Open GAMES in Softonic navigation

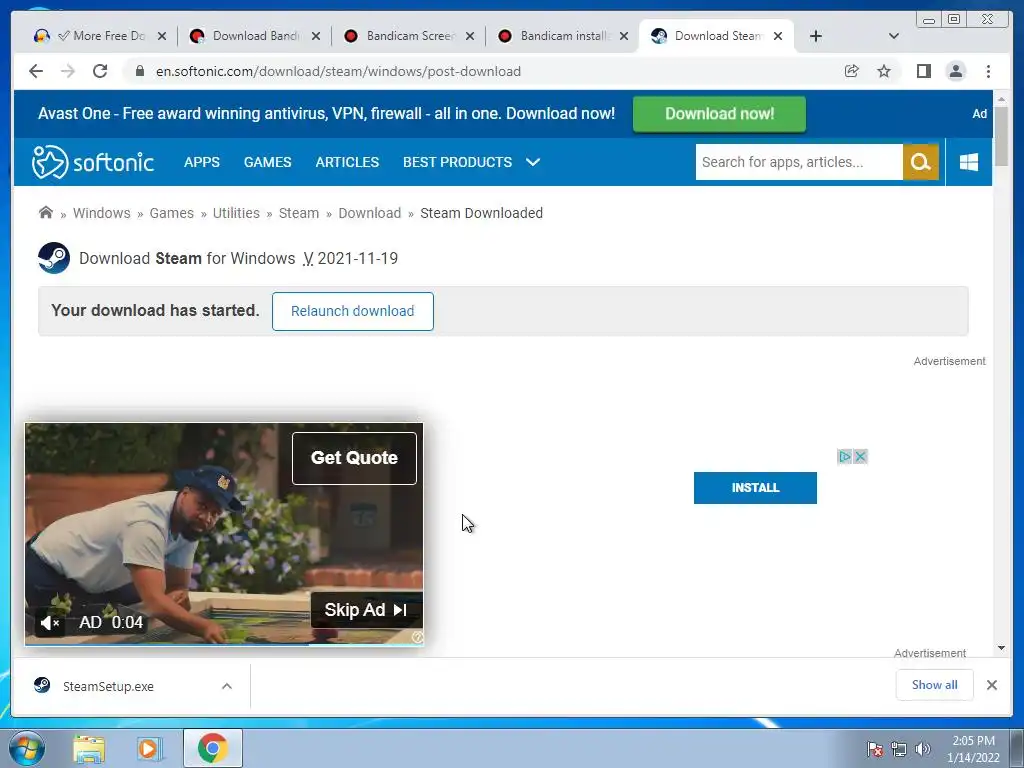[268, 162]
